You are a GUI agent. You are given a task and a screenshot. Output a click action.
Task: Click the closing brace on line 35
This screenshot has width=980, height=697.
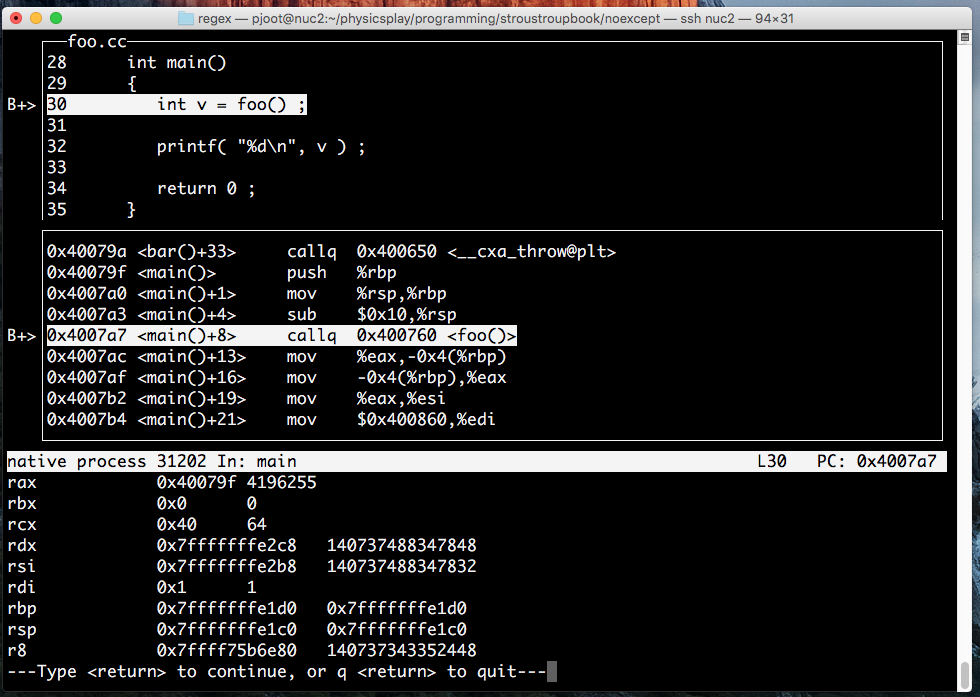click(x=131, y=209)
